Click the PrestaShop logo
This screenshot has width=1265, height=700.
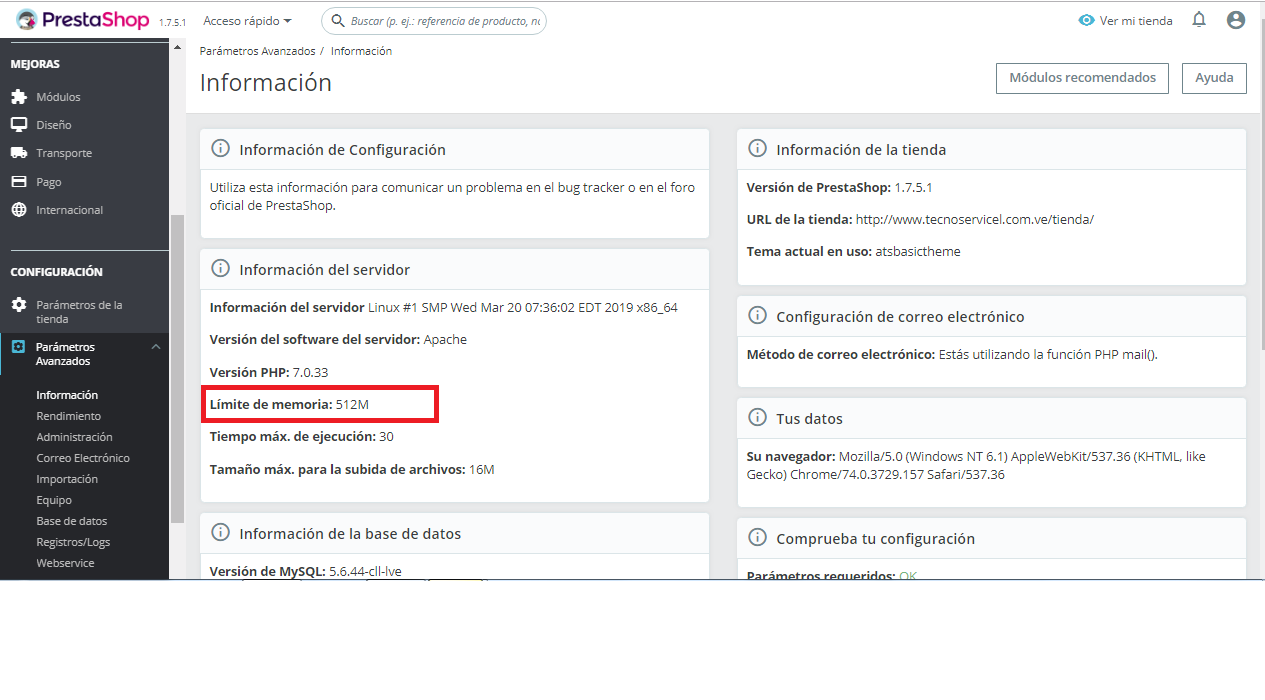click(82, 20)
